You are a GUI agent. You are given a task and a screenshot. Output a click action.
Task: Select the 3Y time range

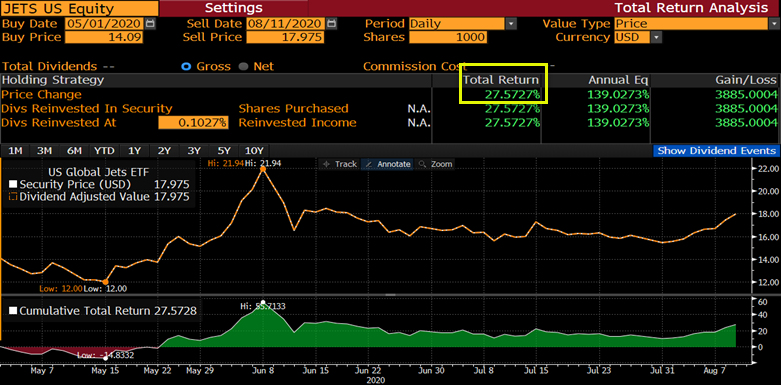[x=194, y=151]
